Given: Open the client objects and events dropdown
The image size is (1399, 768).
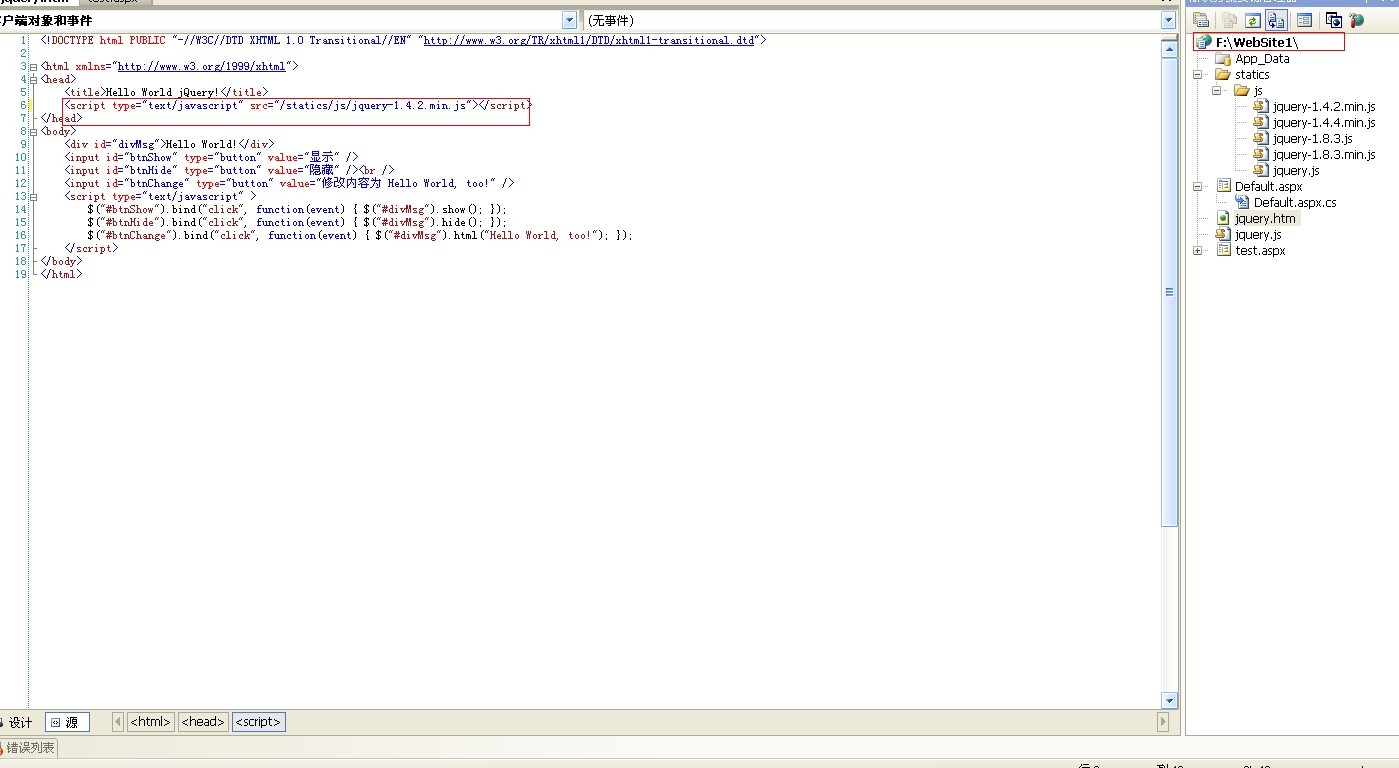Looking at the screenshot, I should coord(569,20).
